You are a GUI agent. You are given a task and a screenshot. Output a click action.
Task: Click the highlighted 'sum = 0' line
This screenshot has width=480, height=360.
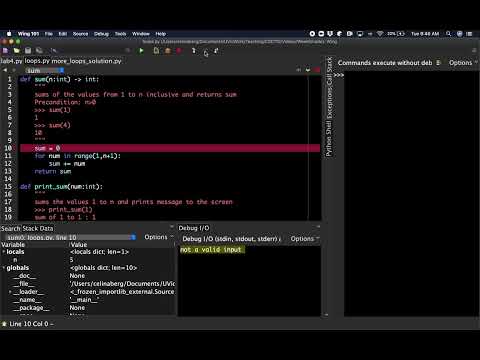click(170, 148)
